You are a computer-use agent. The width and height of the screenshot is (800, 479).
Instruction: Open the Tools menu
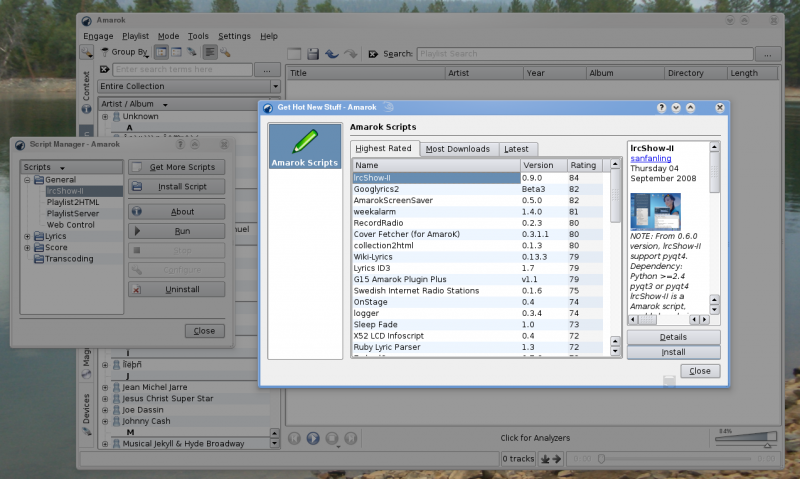coord(198,36)
